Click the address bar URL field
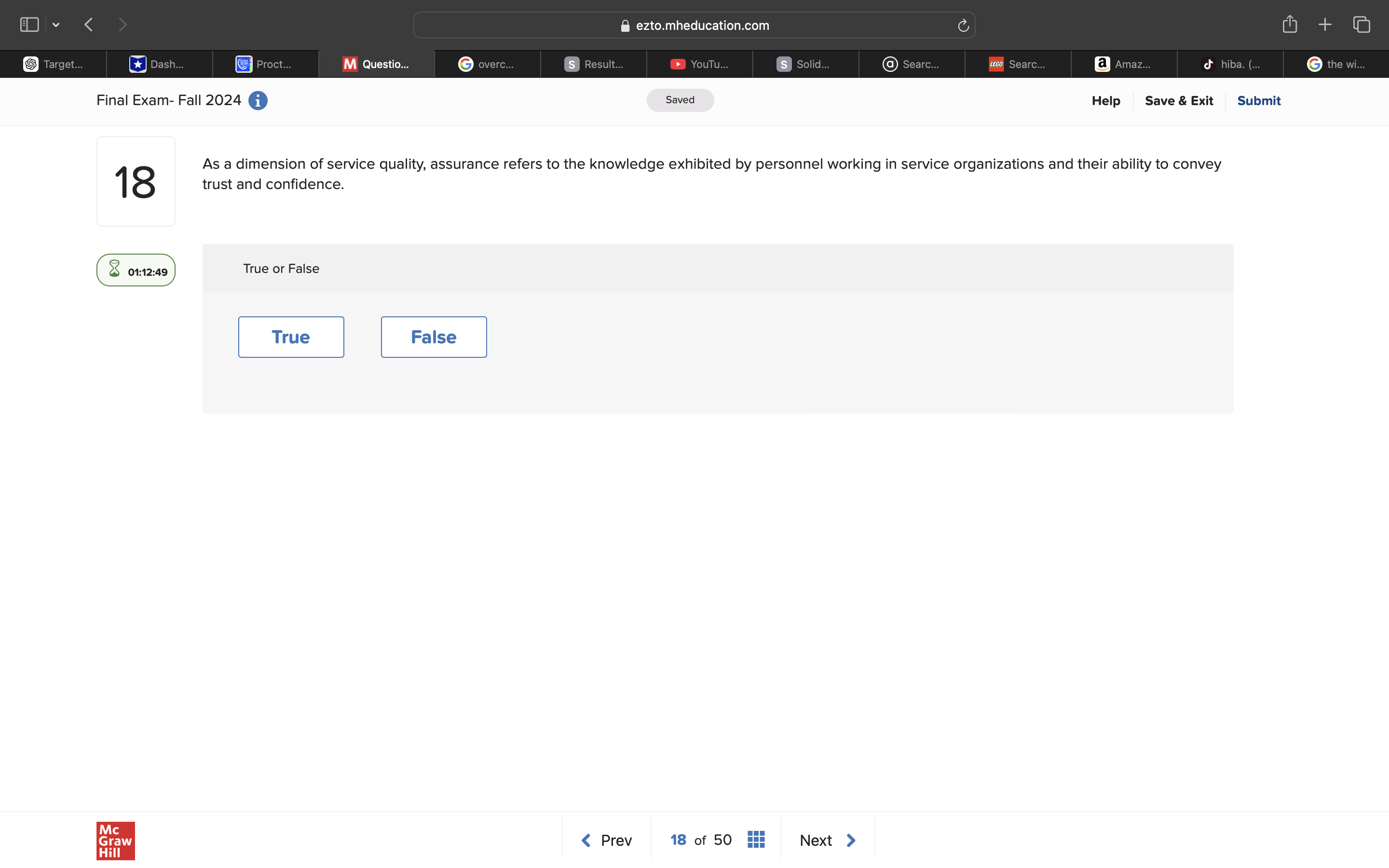Viewport: 1389px width, 868px height. tap(694, 25)
